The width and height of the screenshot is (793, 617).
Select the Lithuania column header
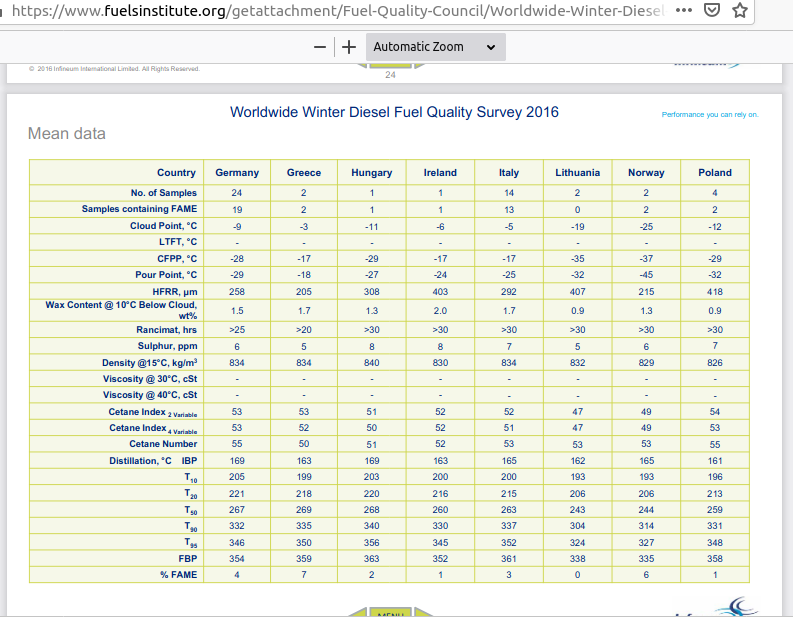(x=578, y=172)
